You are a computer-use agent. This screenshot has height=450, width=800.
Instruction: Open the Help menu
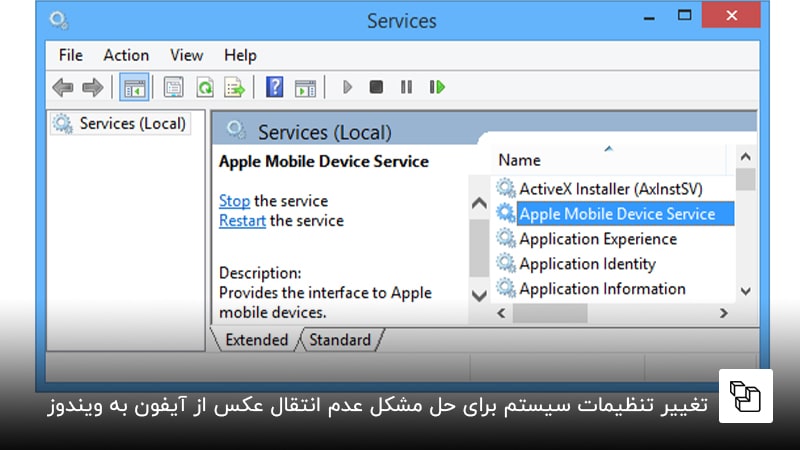click(x=240, y=55)
